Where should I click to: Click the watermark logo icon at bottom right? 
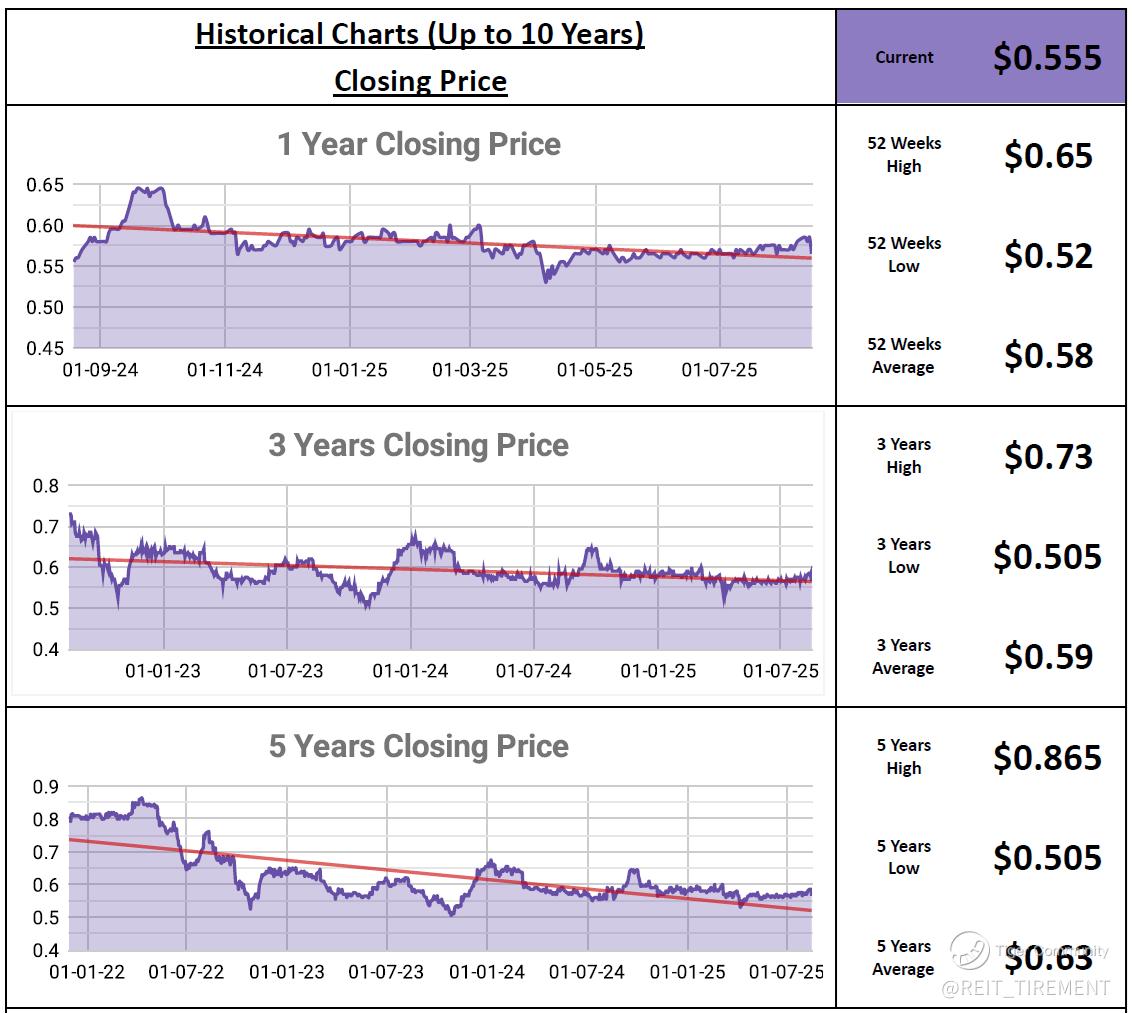[x=969, y=951]
